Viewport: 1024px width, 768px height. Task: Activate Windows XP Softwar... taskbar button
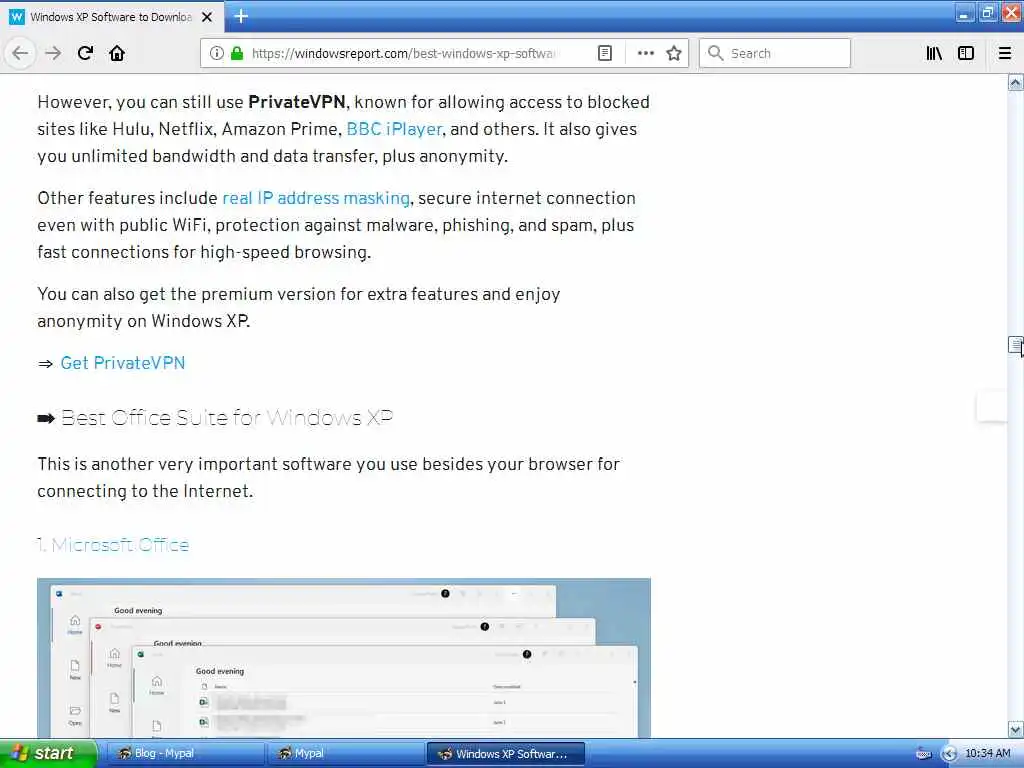pyautogui.click(x=505, y=754)
